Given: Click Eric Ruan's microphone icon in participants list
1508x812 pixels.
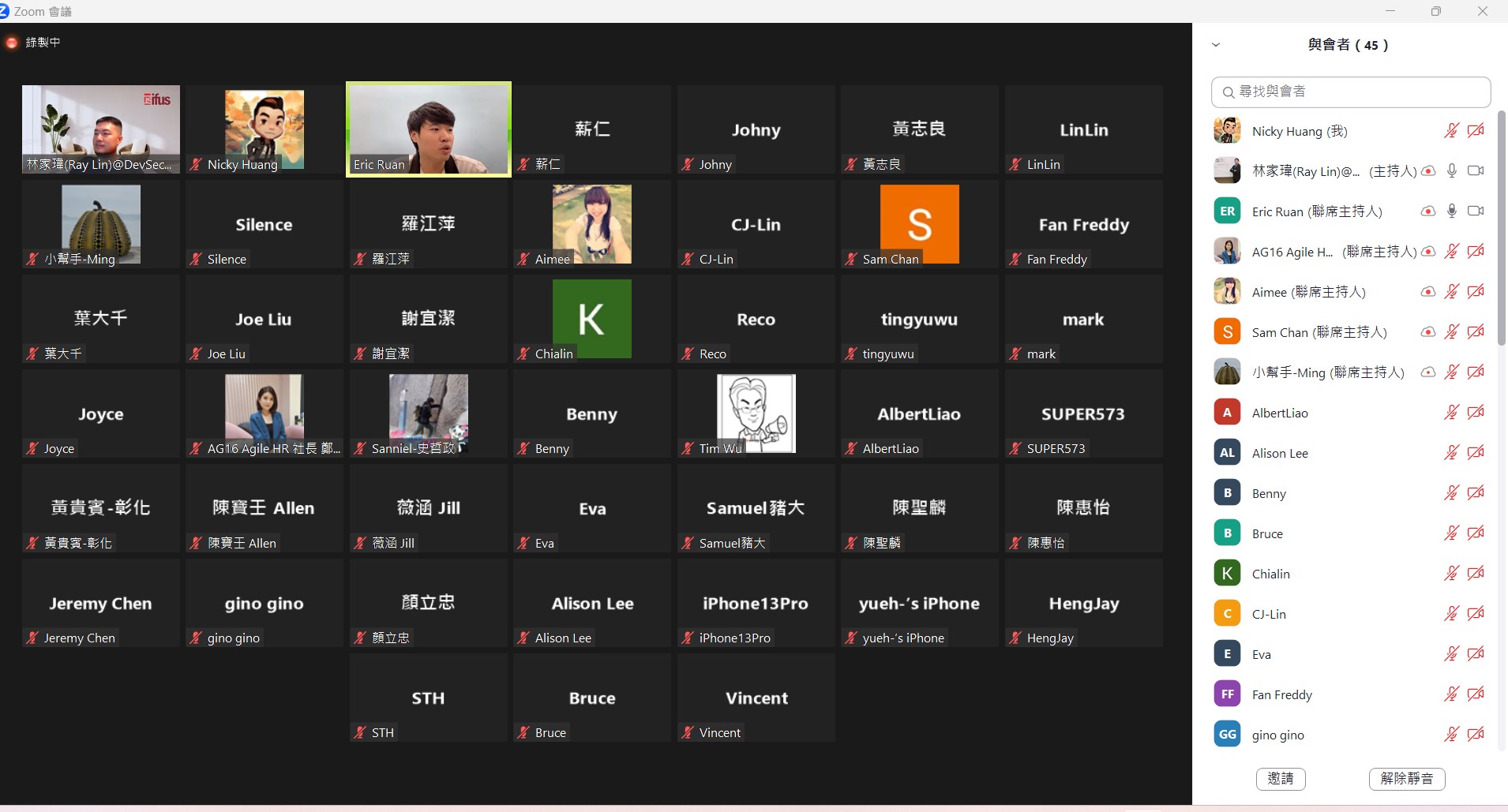Looking at the screenshot, I should point(1451,211).
